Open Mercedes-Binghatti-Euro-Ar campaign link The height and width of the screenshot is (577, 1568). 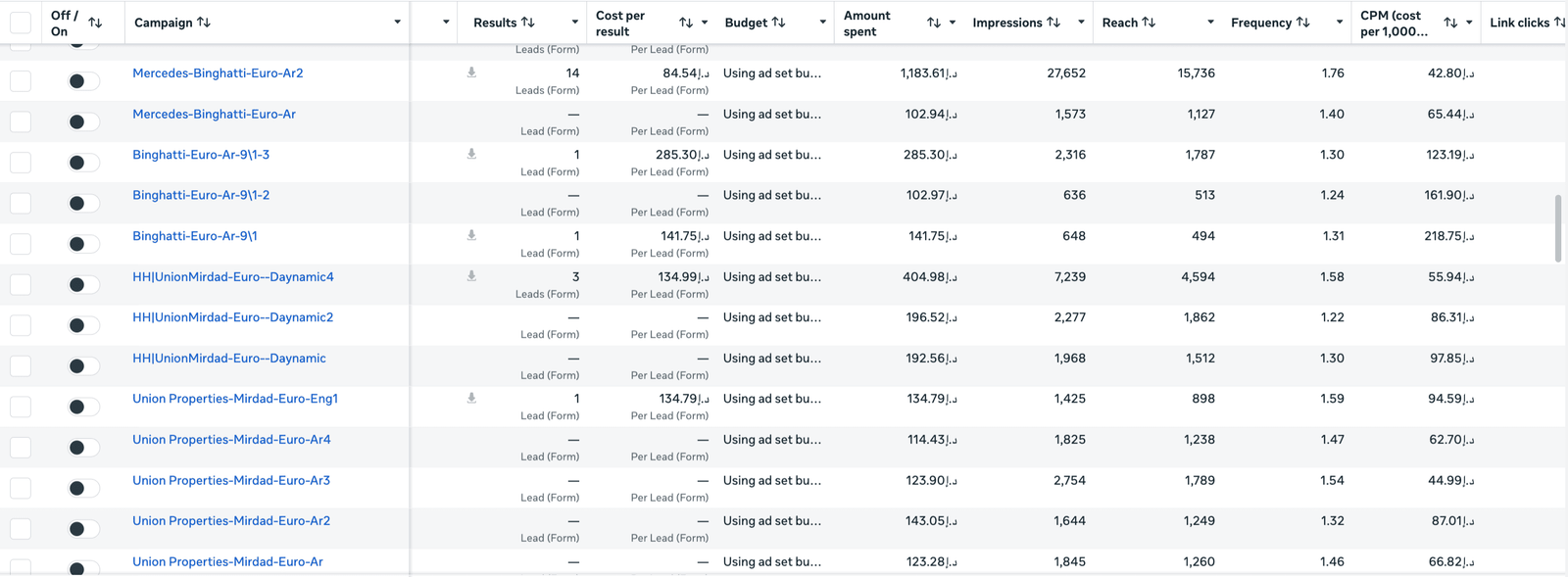(x=214, y=114)
